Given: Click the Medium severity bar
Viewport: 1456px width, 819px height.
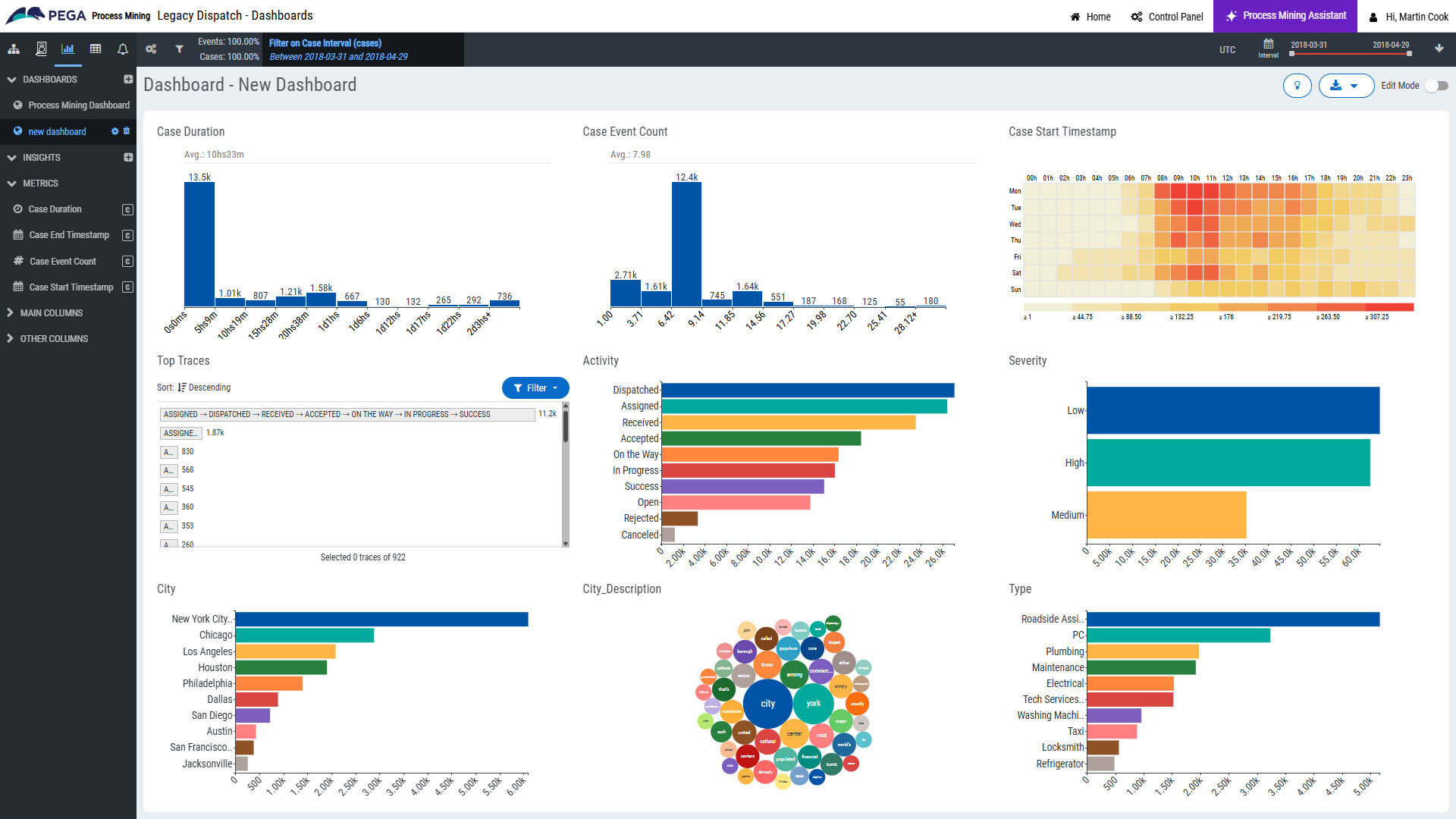Looking at the screenshot, I should coord(1166,515).
